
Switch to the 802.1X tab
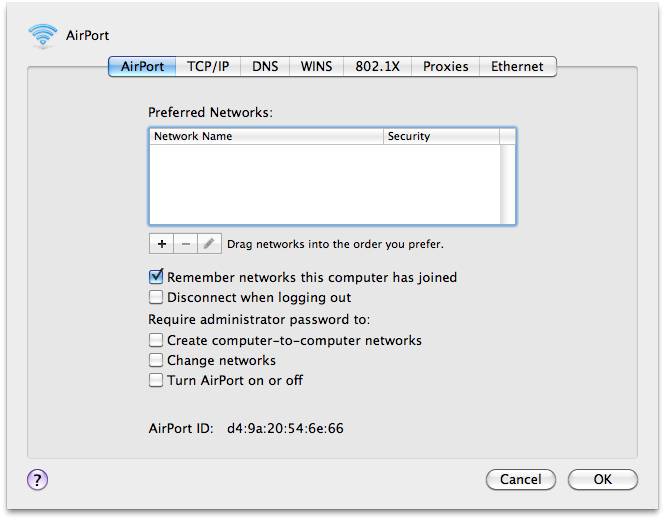377,67
